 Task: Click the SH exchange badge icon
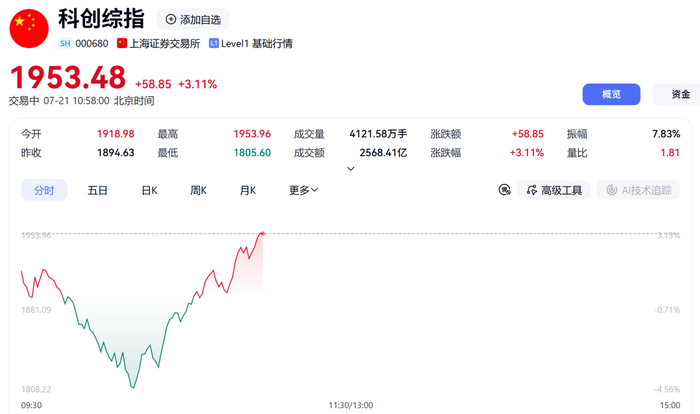(x=65, y=43)
